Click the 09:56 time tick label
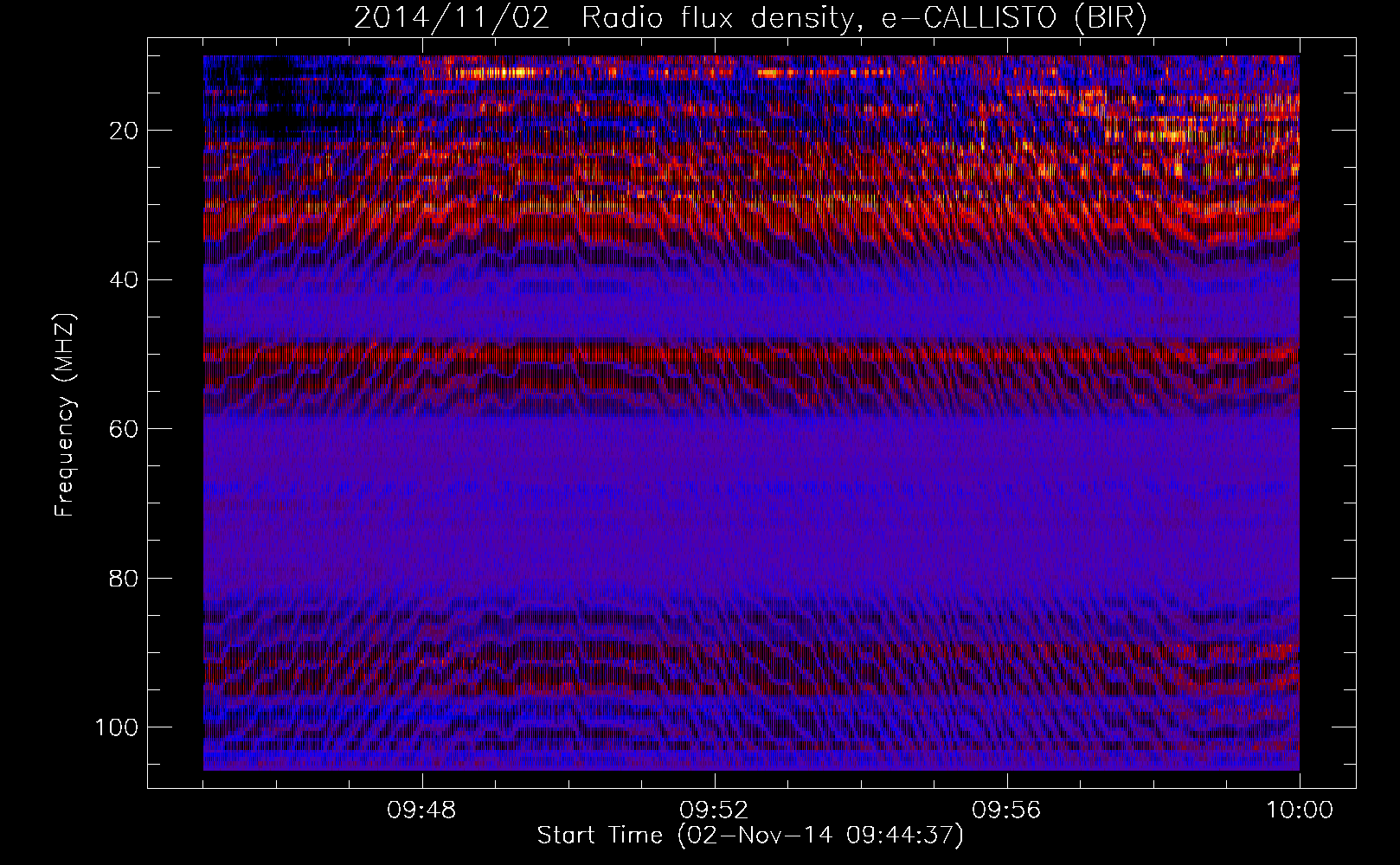This screenshot has height=865, width=1400. pos(1007,811)
